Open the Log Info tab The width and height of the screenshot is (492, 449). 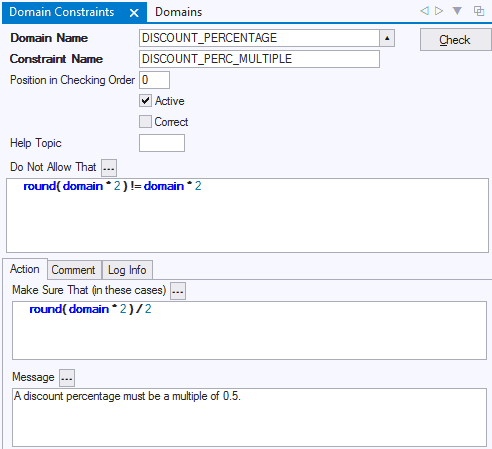pos(127,270)
